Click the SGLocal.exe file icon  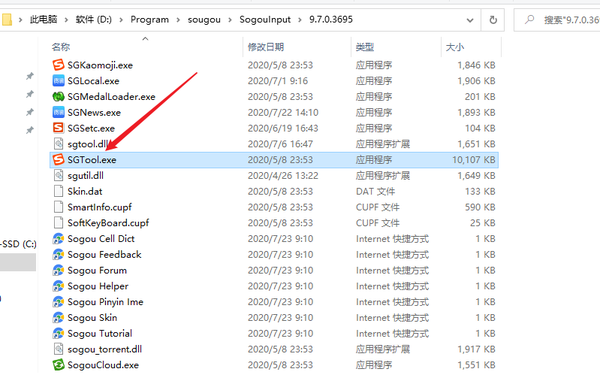tap(58, 81)
